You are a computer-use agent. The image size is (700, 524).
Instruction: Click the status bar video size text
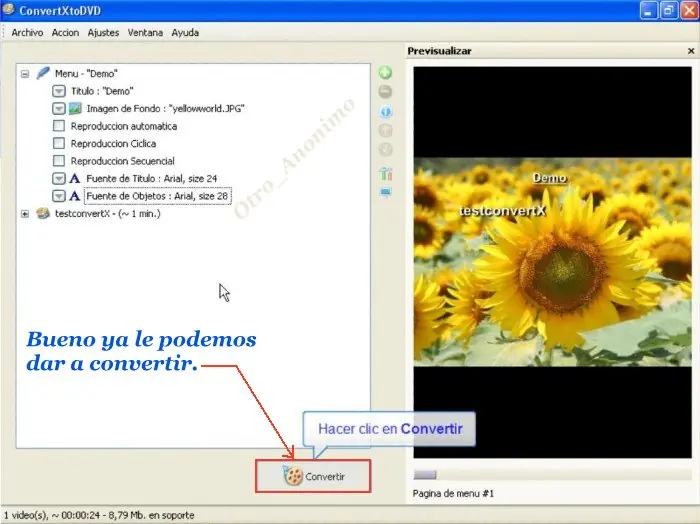click(99, 515)
